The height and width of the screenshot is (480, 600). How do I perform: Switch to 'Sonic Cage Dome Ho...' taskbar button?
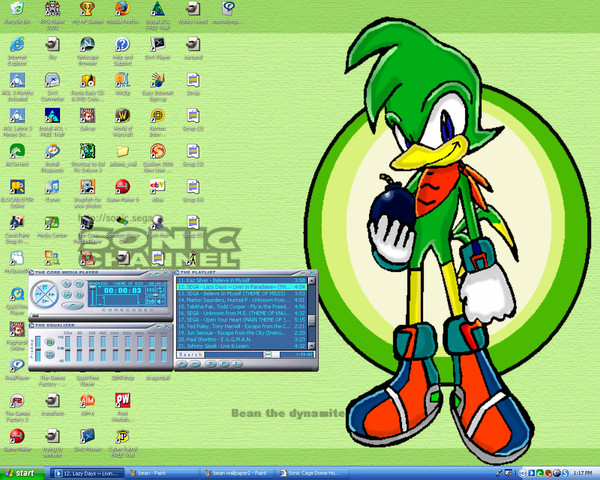pos(312,473)
